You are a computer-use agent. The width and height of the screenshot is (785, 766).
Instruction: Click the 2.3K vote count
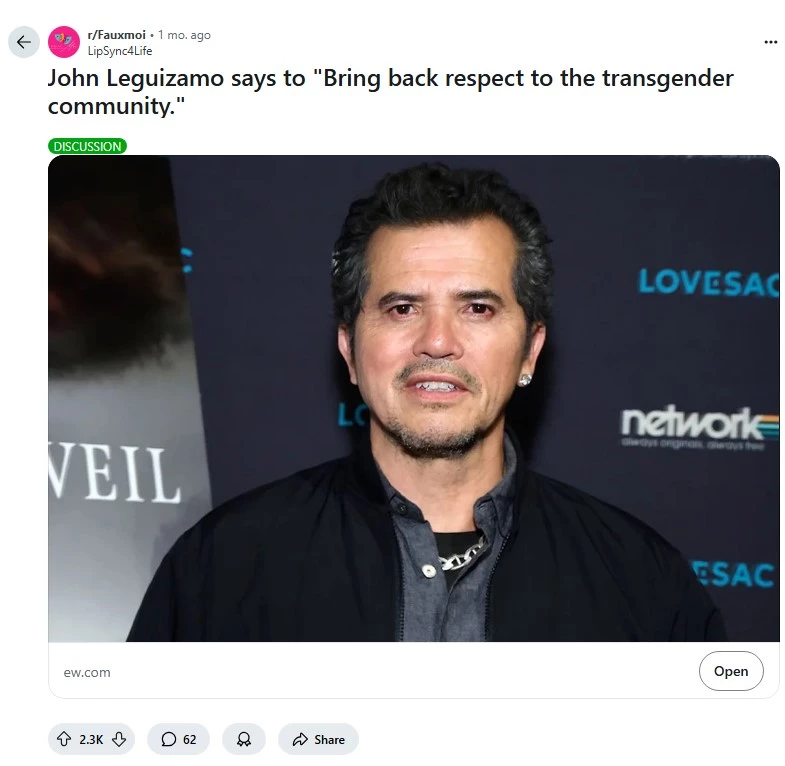click(x=91, y=739)
